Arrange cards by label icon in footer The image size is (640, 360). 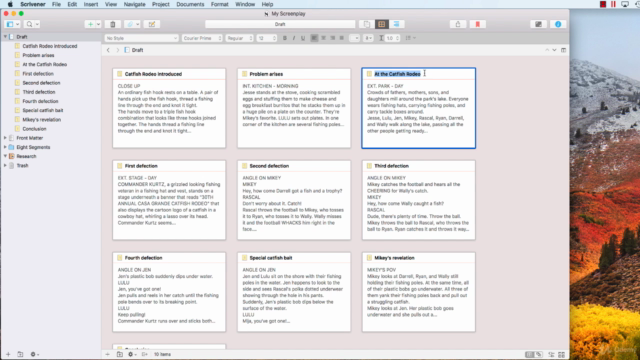pyautogui.click(x=551, y=355)
